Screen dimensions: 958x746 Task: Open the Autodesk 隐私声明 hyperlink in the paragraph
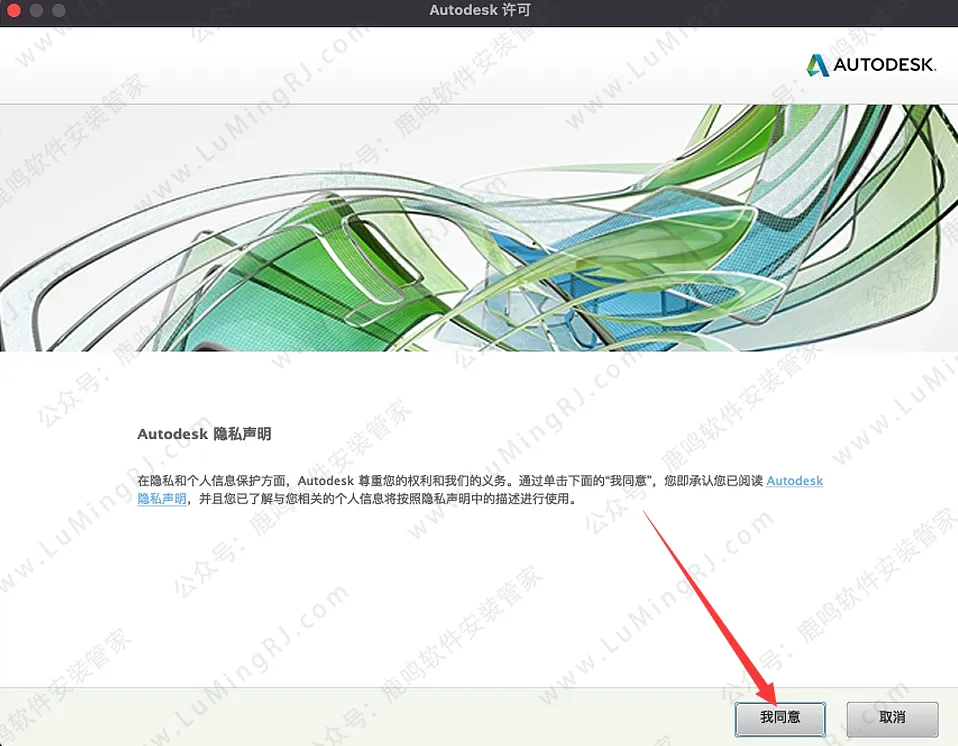click(x=794, y=481)
